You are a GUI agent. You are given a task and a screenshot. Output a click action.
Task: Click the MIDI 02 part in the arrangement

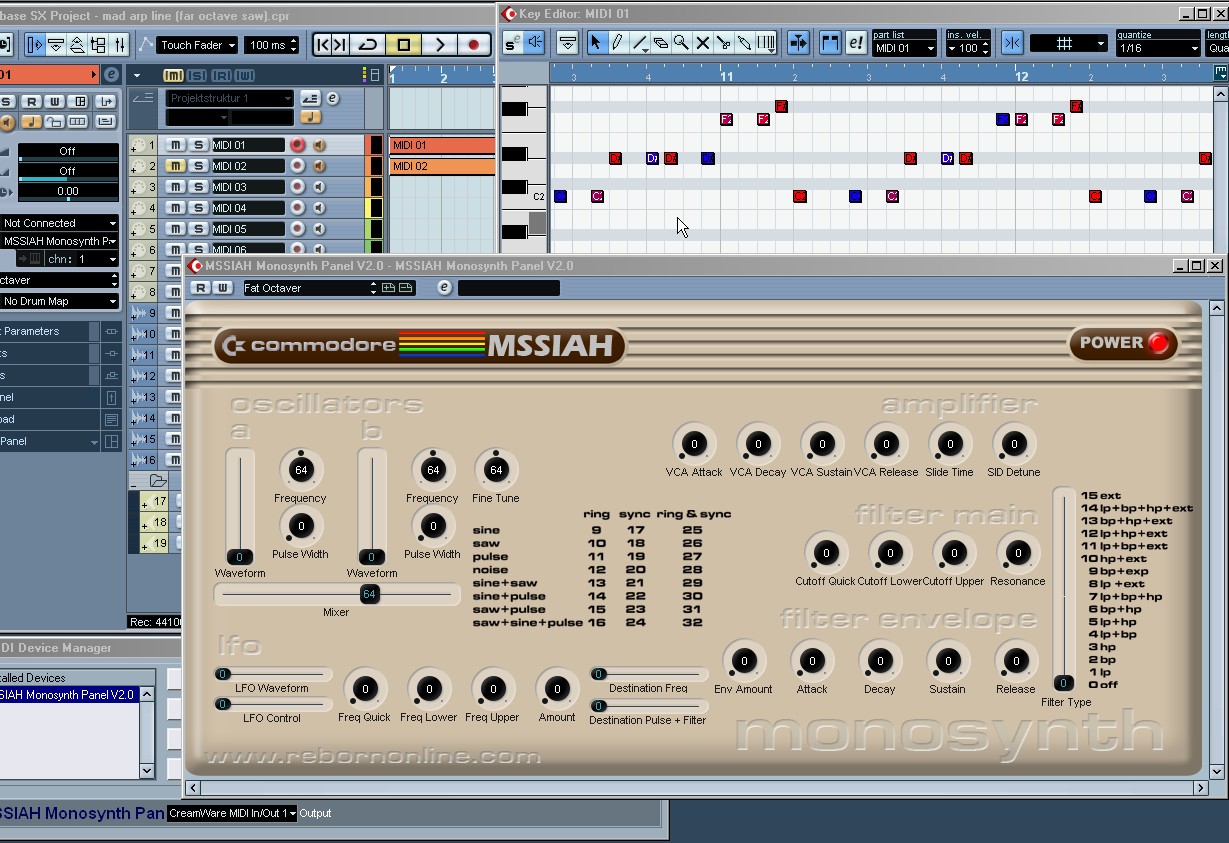tap(442, 166)
